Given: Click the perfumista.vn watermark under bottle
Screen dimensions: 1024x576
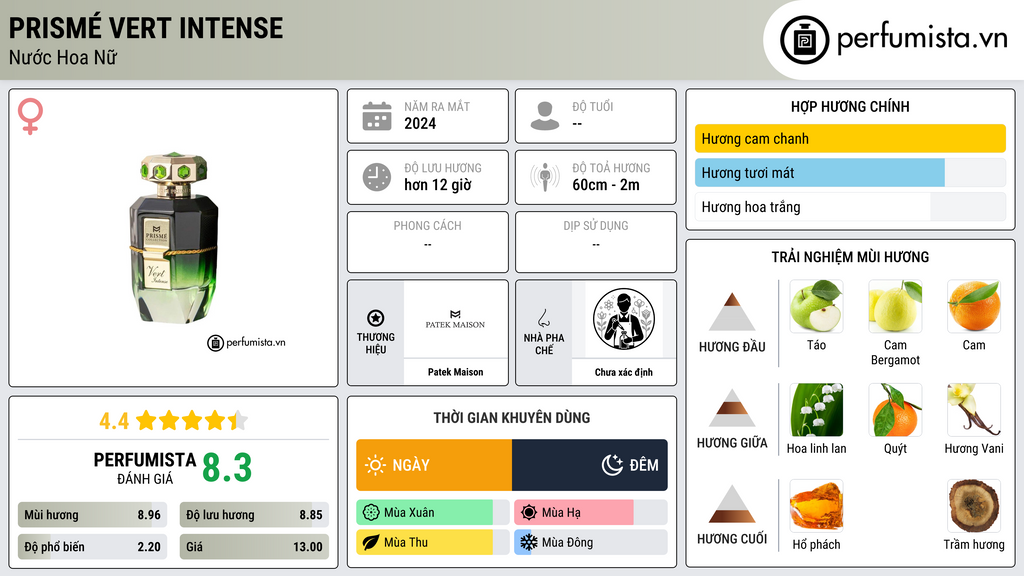Looking at the screenshot, I should pos(246,342).
